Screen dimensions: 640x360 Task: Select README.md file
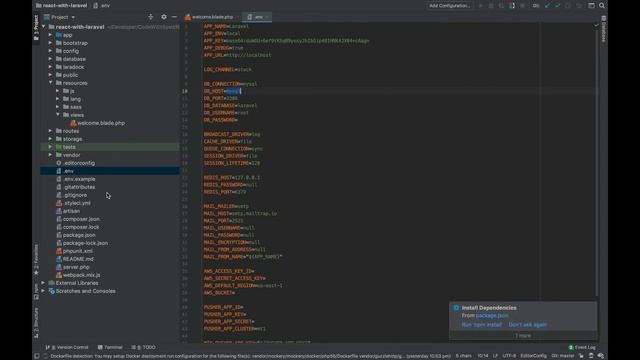[78, 259]
